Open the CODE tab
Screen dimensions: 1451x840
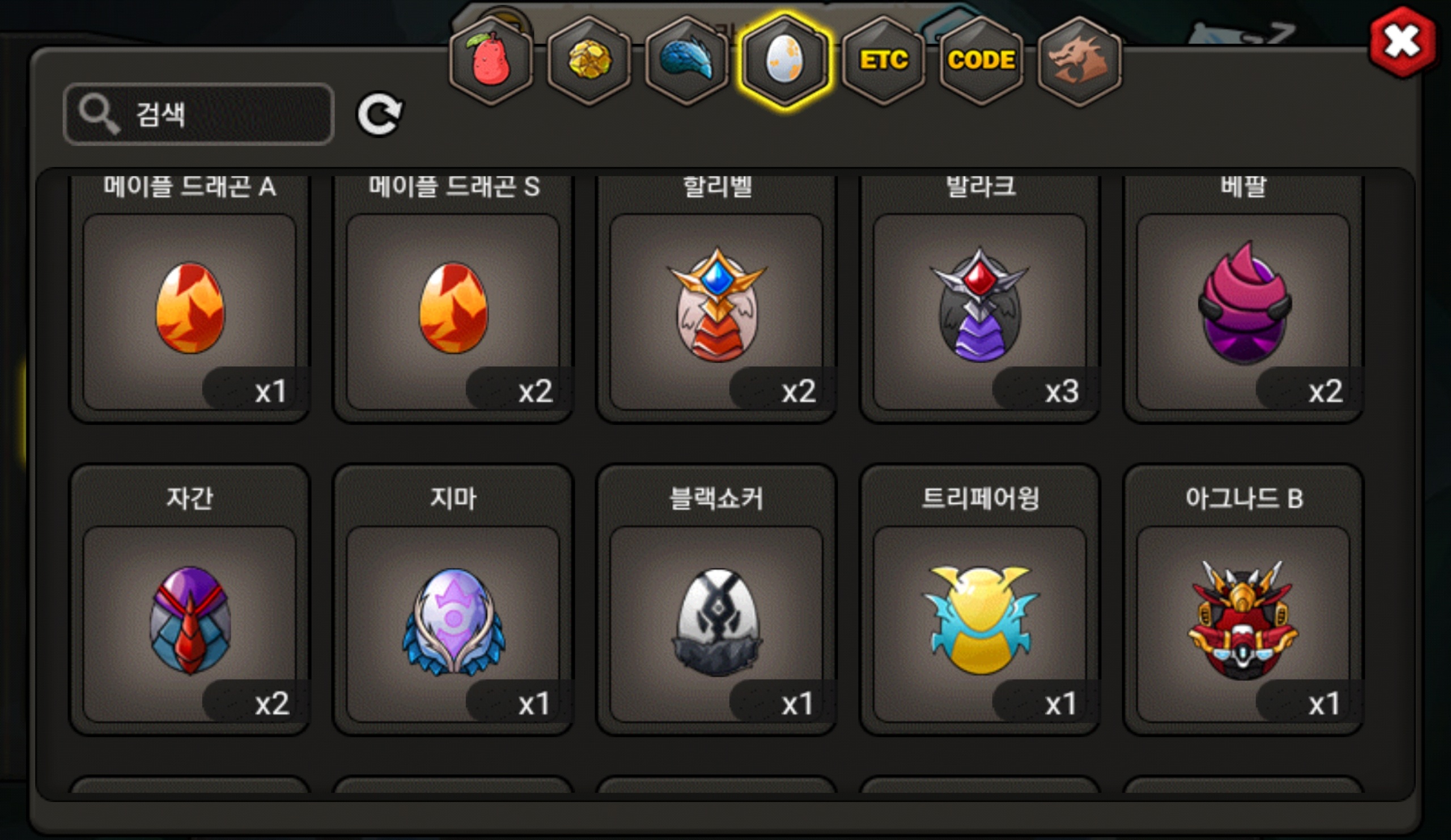click(x=981, y=61)
